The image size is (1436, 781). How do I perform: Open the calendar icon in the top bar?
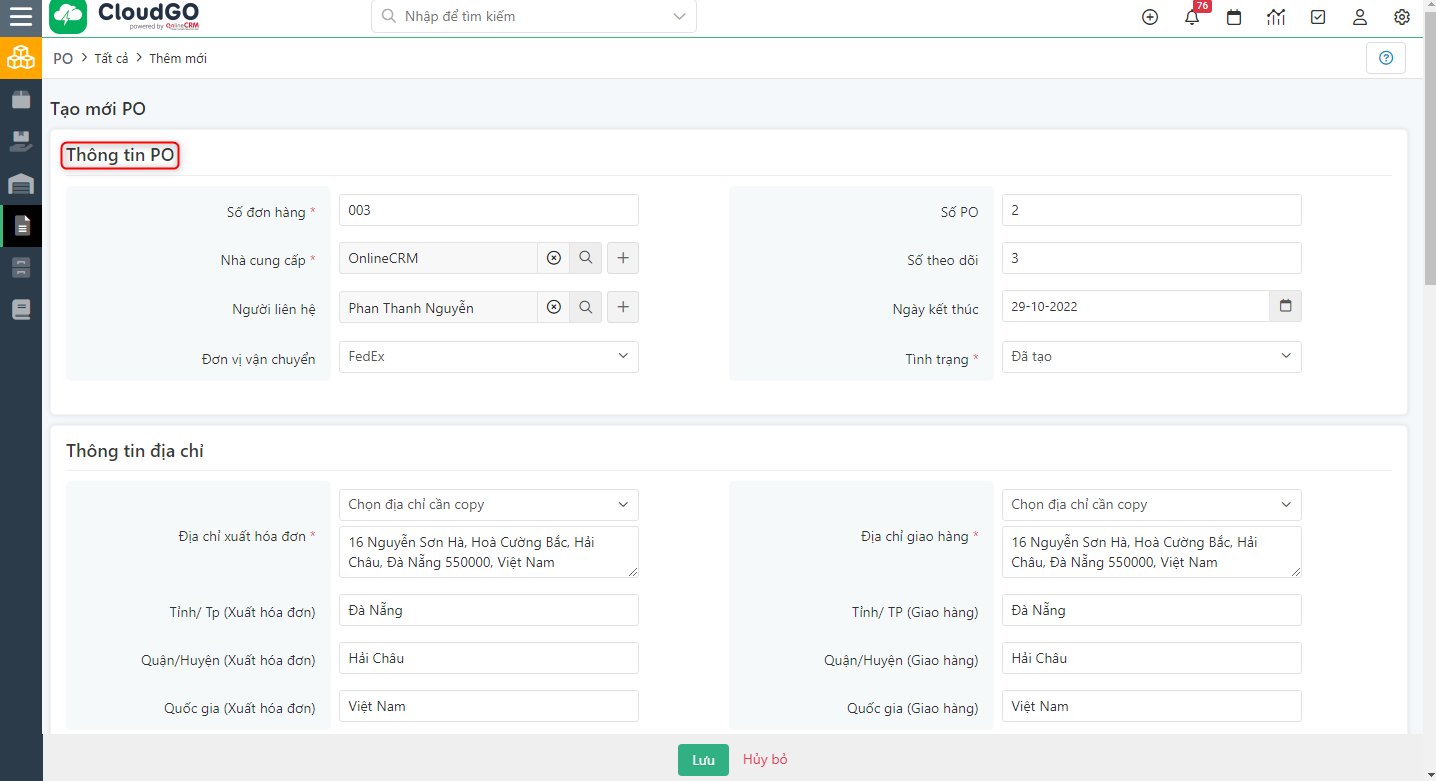[1233, 17]
